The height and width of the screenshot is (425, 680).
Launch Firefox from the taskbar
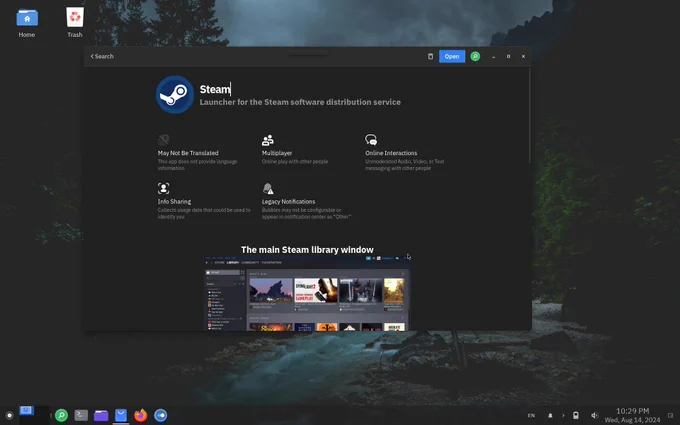(x=141, y=415)
